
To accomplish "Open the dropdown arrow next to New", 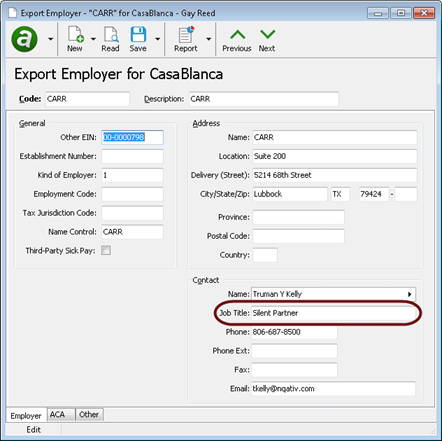I will 93,39.
